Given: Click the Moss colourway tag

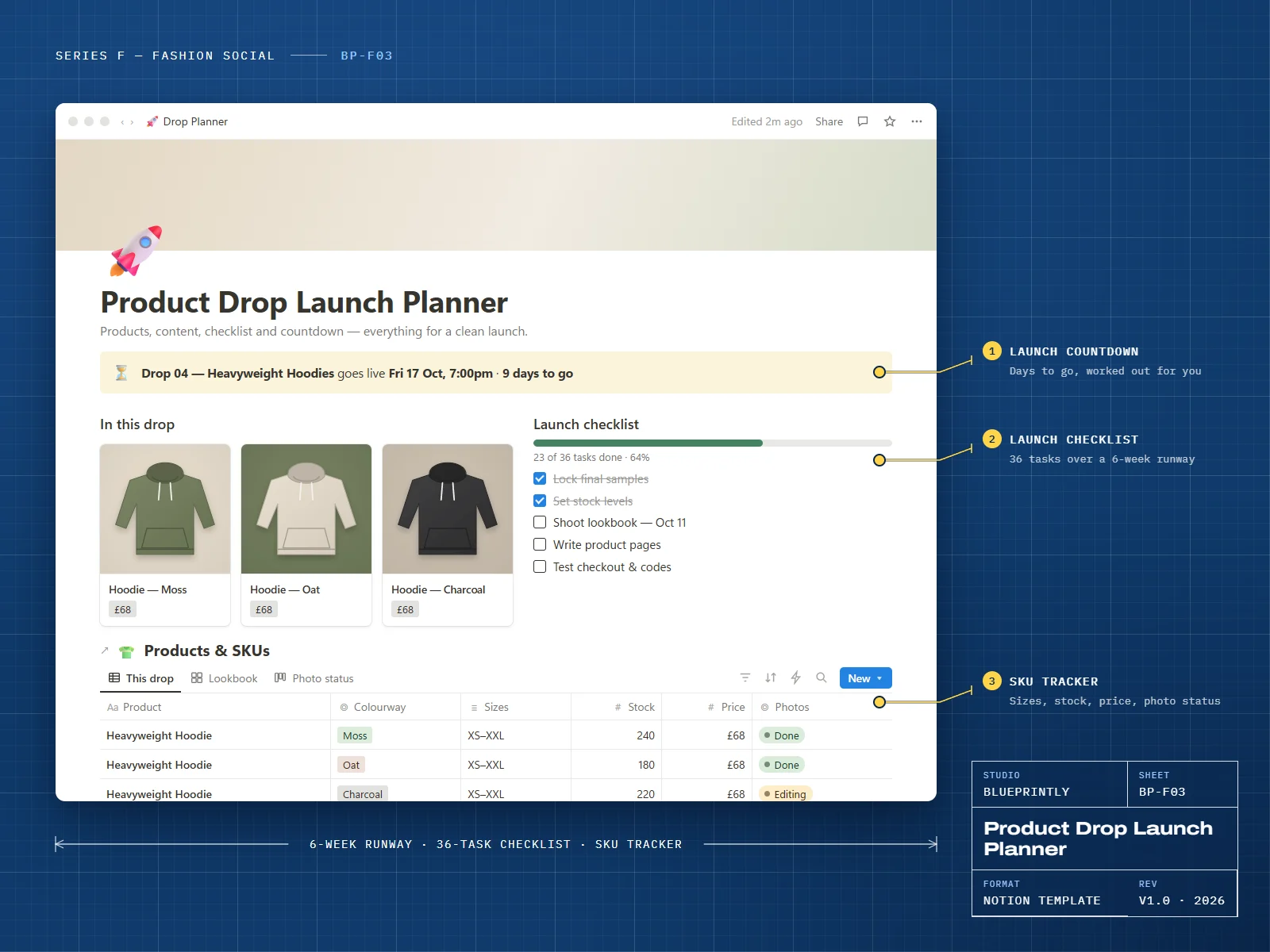Looking at the screenshot, I should pos(355,735).
